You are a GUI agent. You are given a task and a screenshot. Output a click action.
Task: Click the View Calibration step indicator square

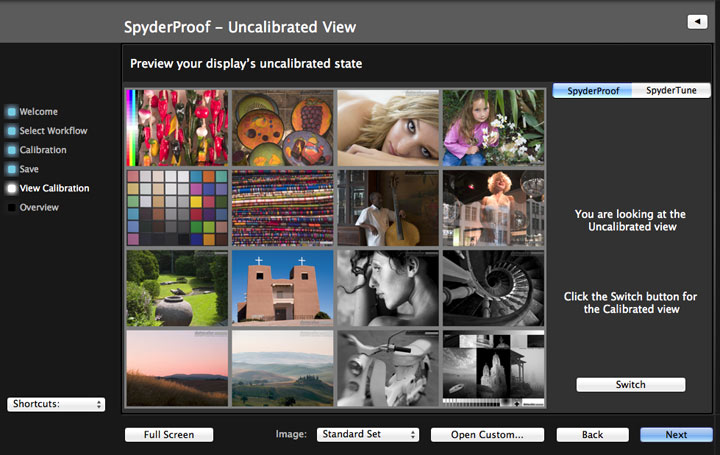(x=12, y=188)
